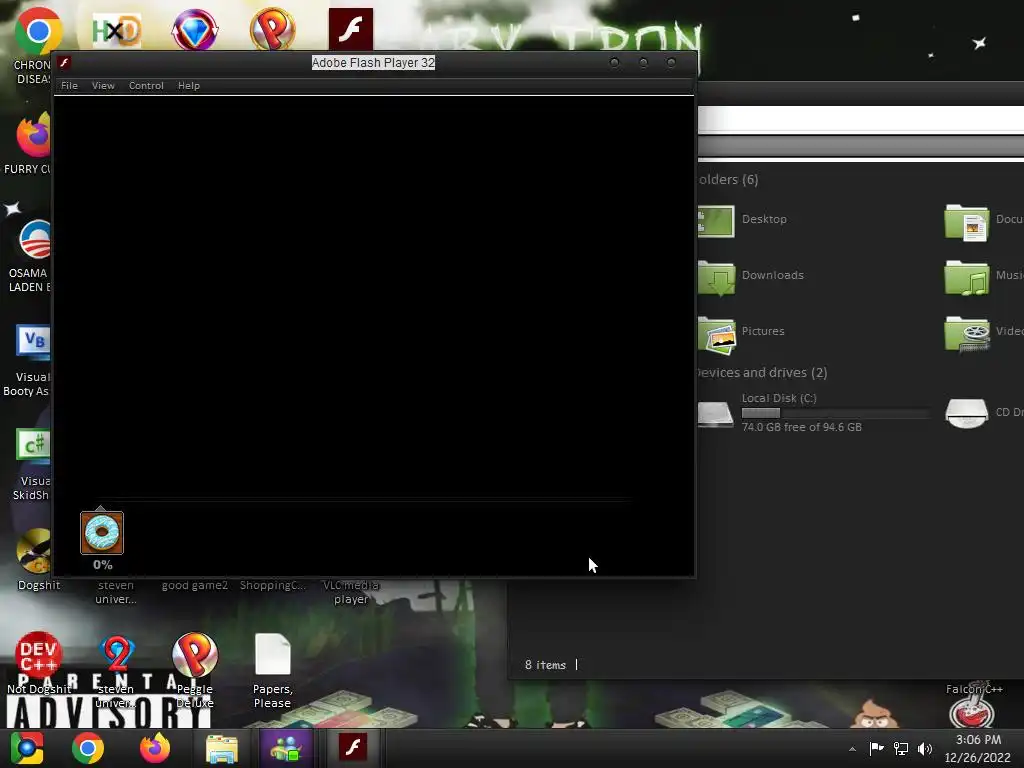1024x768 pixels.
Task: Open the View menu in Flash Player
Action: 103,86
